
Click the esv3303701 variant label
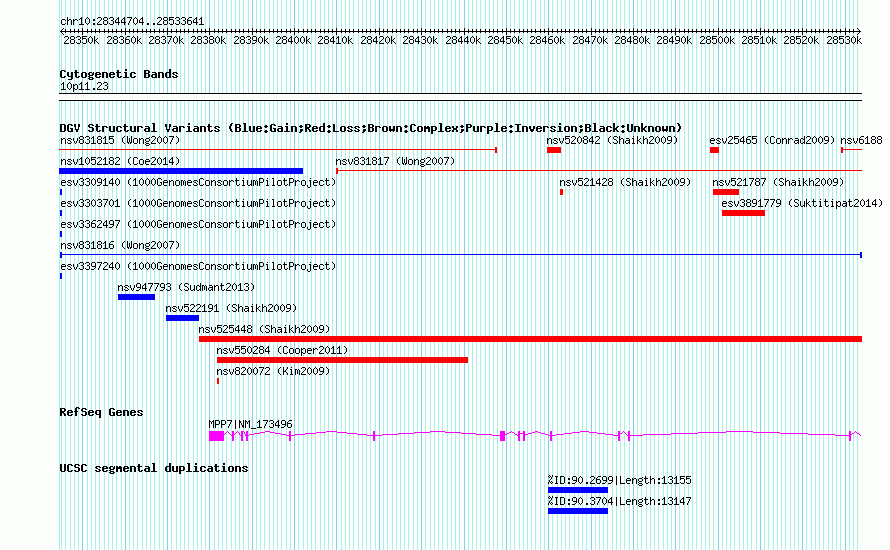pos(198,203)
